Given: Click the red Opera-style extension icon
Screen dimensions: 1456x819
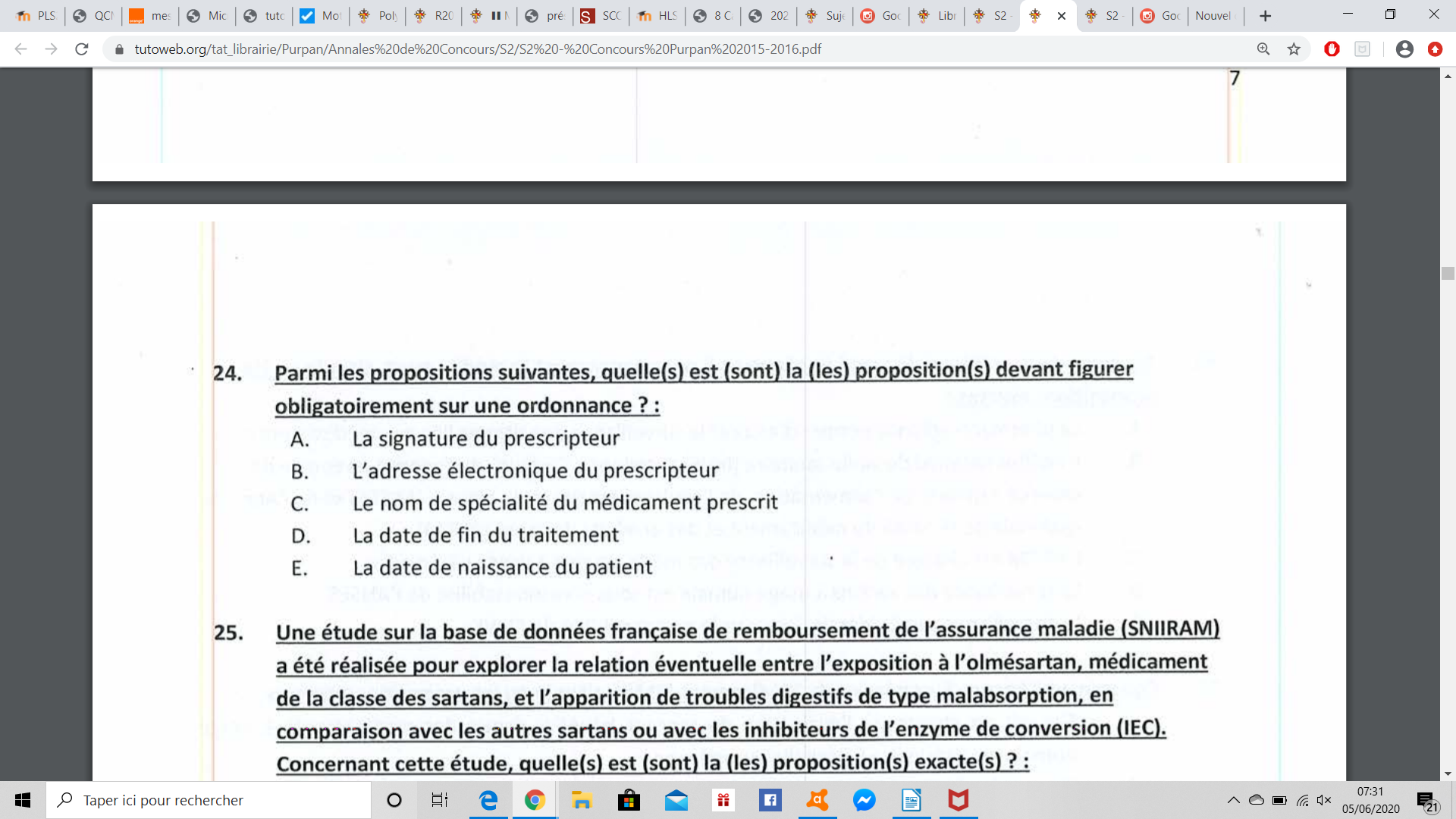Looking at the screenshot, I should pos(1332,49).
